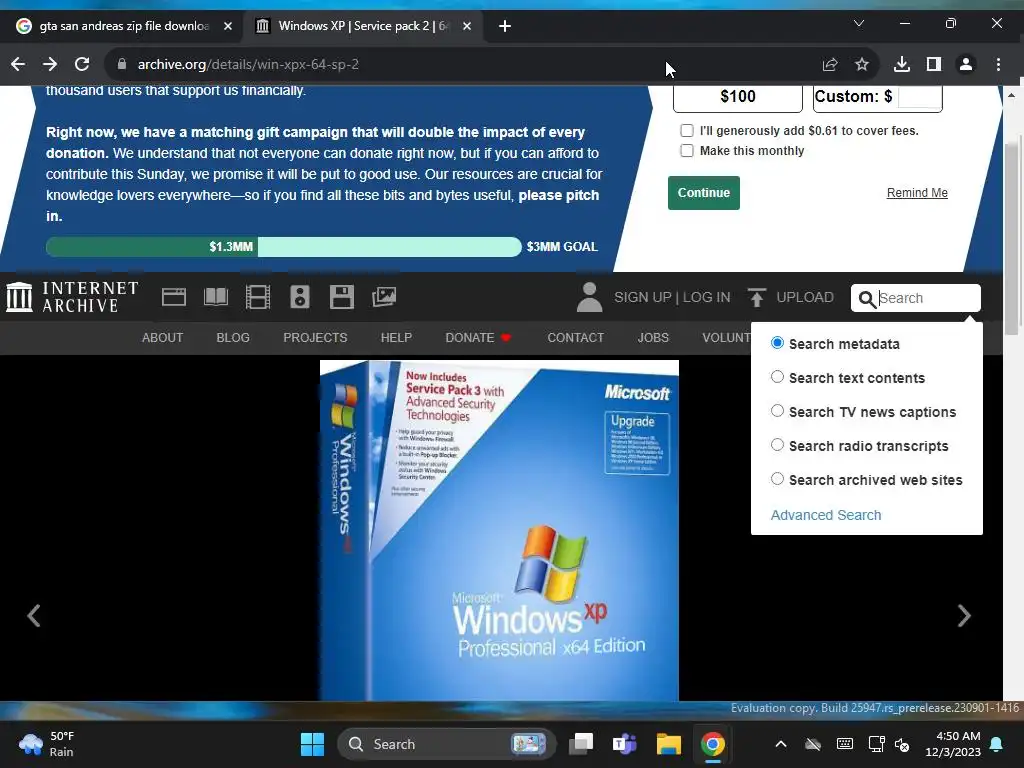This screenshot has height=768, width=1024.
Task: Toggle the Chrome side panel
Action: (934, 64)
